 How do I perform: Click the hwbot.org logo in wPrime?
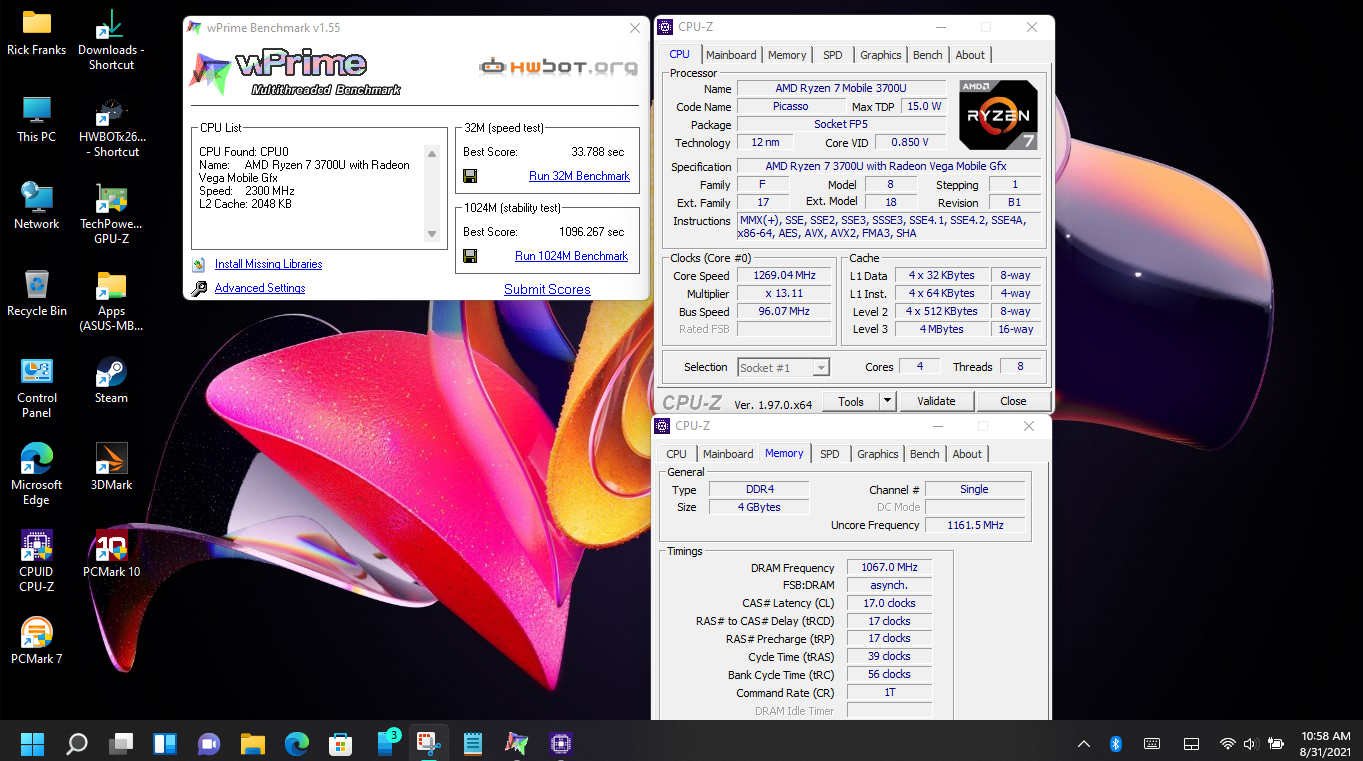click(559, 67)
